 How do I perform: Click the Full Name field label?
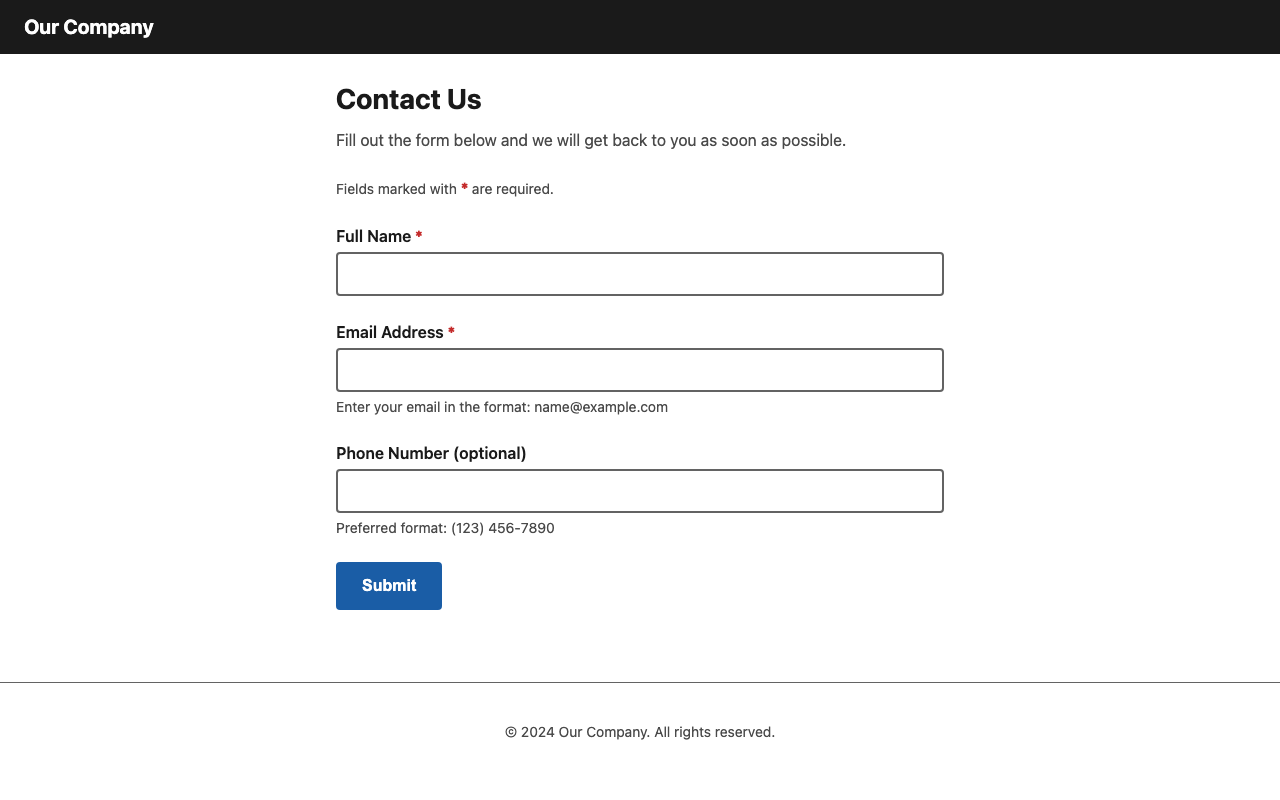coord(372,236)
